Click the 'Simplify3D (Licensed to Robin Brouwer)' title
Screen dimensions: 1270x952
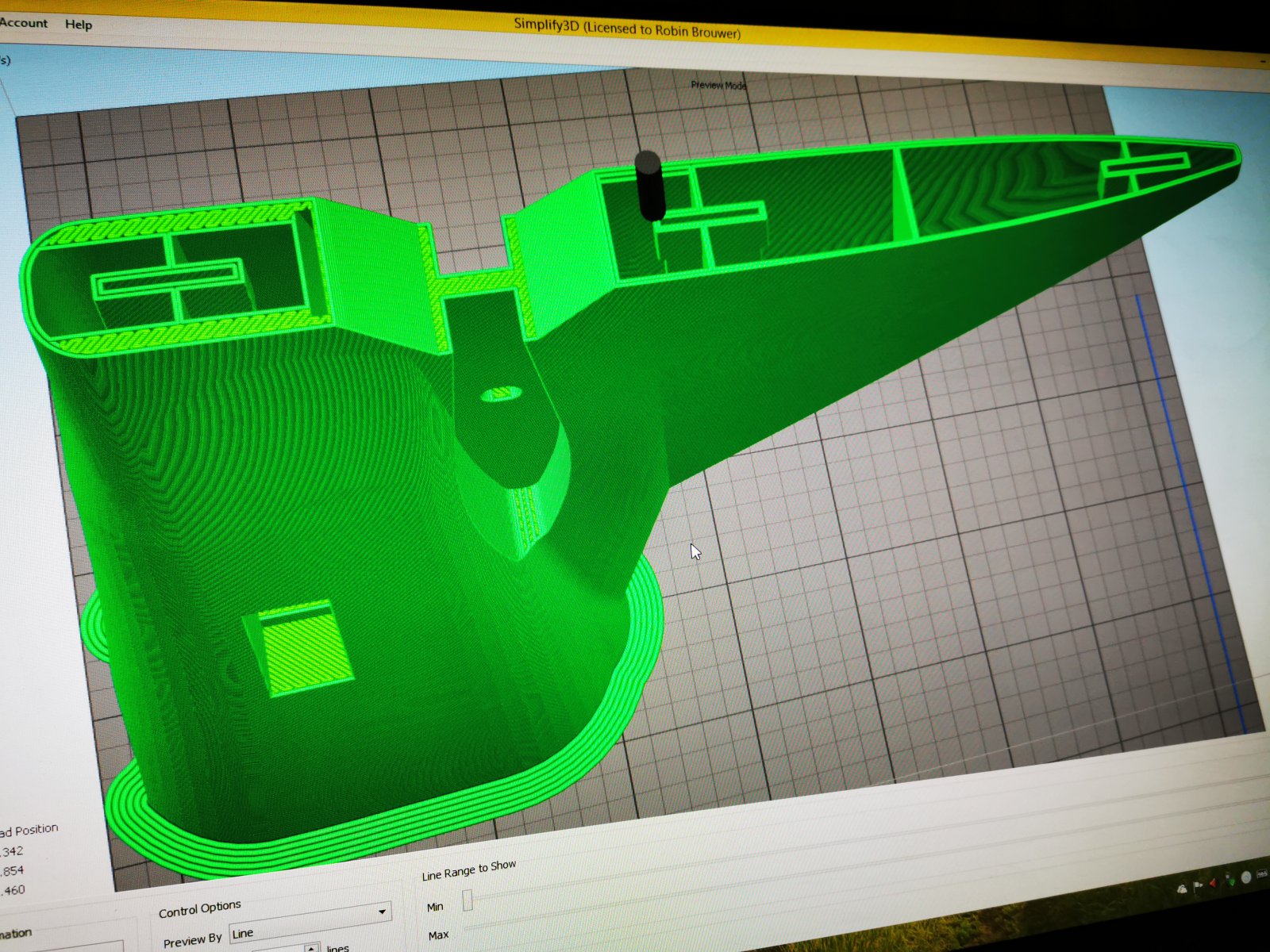(x=627, y=27)
